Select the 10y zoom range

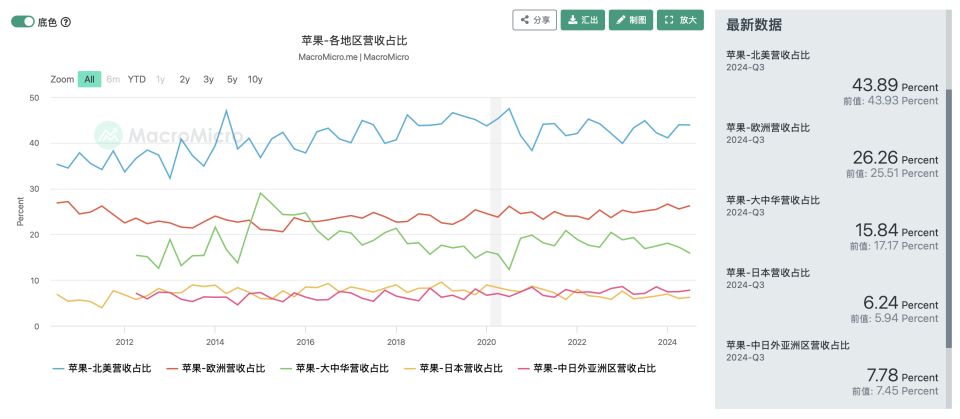(255, 79)
